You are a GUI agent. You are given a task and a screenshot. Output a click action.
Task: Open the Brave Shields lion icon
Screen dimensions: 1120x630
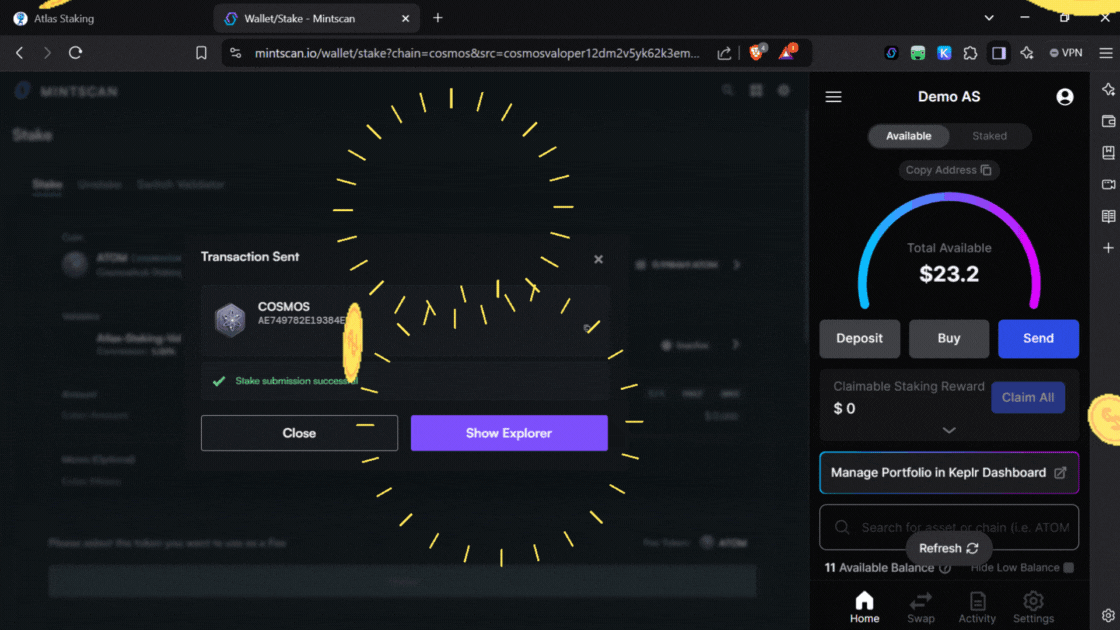[x=757, y=53]
